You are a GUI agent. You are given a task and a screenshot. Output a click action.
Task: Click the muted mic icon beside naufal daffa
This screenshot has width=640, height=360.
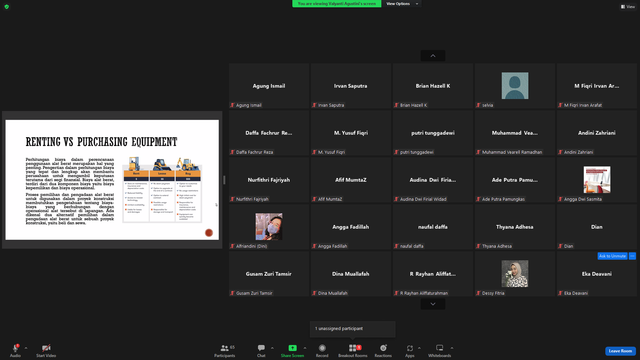[396, 246]
